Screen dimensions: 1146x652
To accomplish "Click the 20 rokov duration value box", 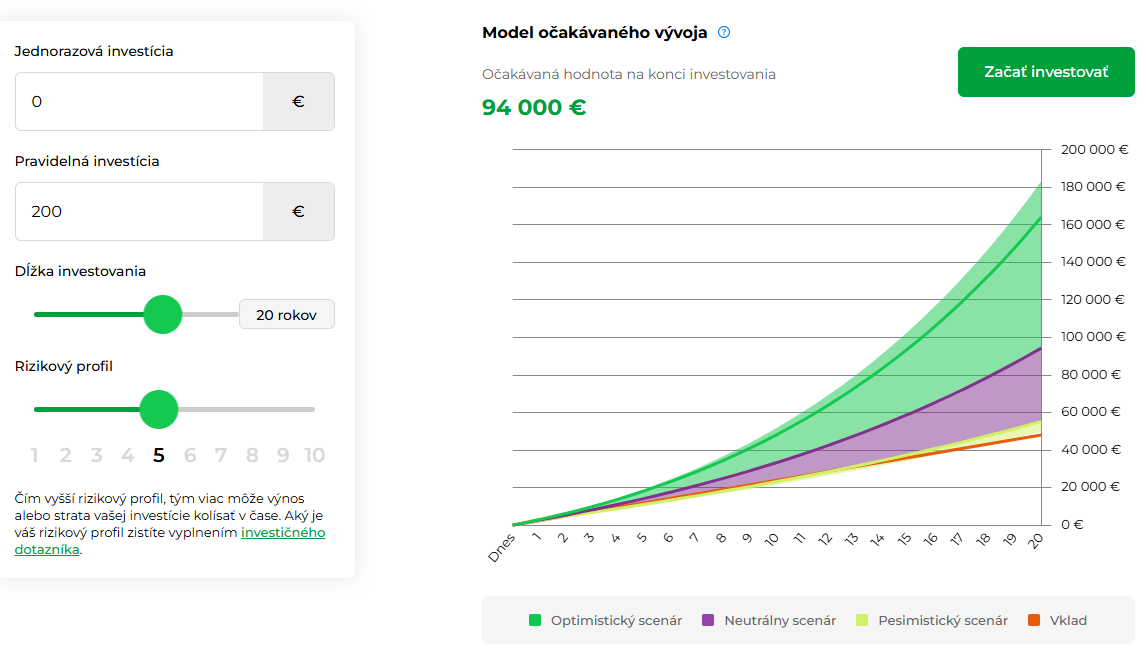I will (x=286, y=315).
